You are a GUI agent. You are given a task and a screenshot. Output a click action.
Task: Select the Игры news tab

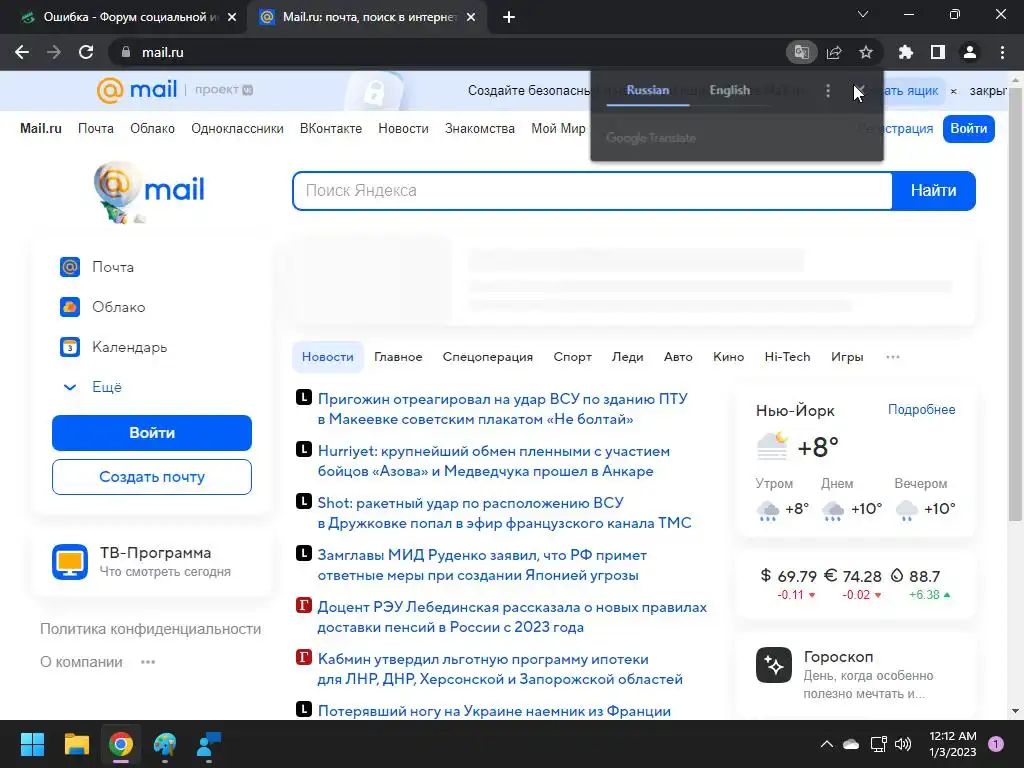847,357
